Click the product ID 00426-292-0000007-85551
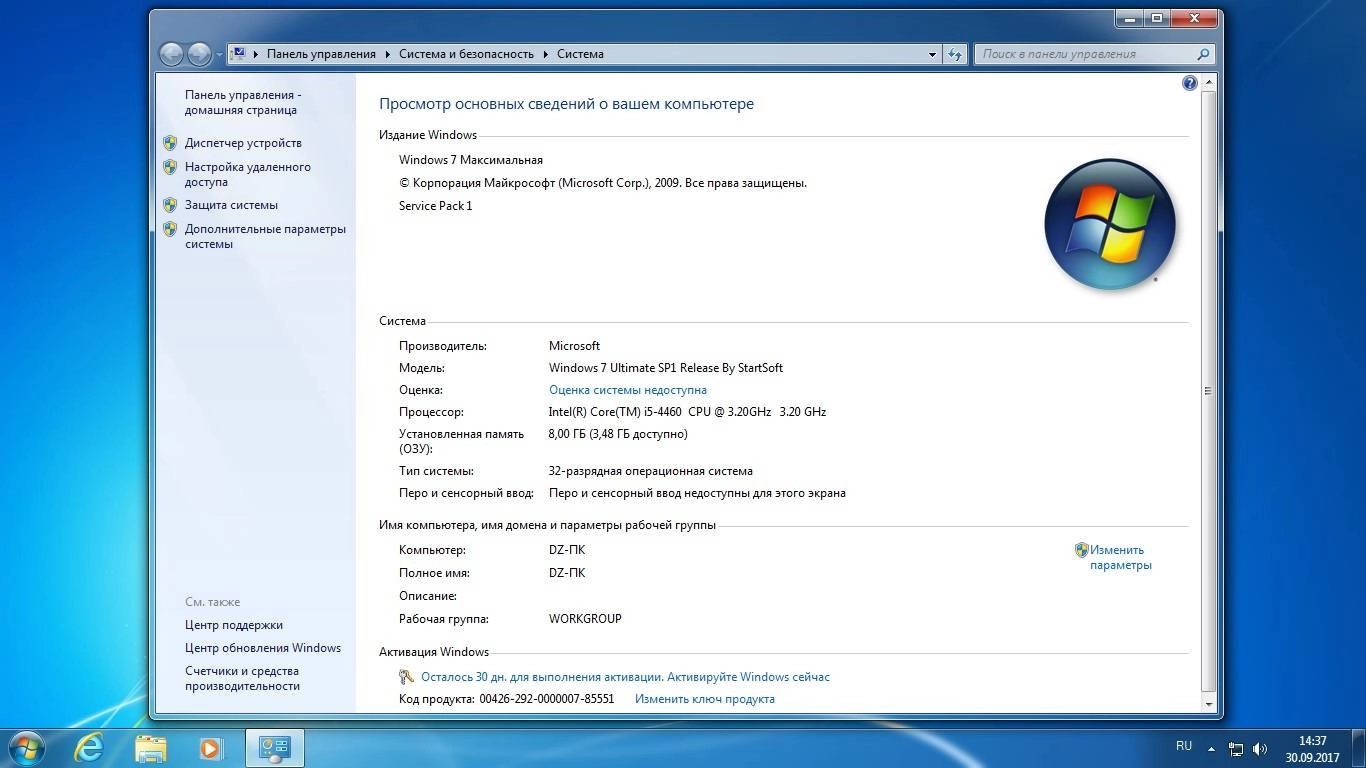The image size is (1366, 768). click(547, 699)
